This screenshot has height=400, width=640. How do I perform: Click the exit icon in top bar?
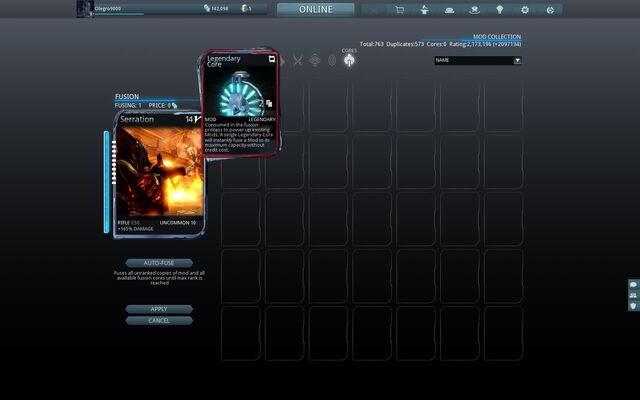[550, 10]
